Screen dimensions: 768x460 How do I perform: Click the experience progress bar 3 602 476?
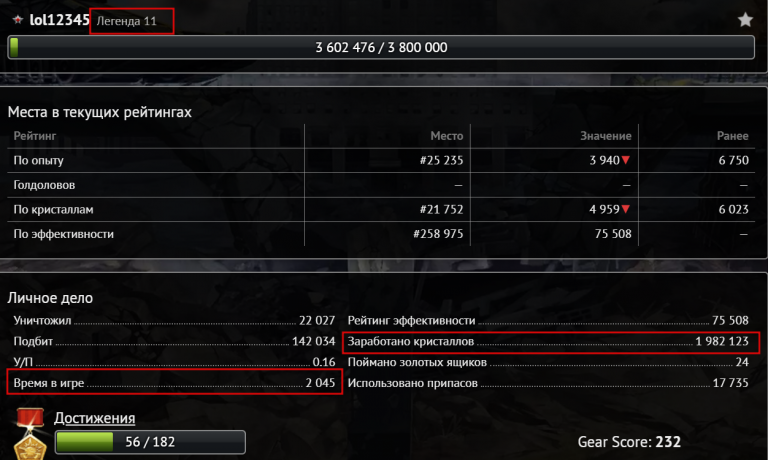[x=381, y=48]
